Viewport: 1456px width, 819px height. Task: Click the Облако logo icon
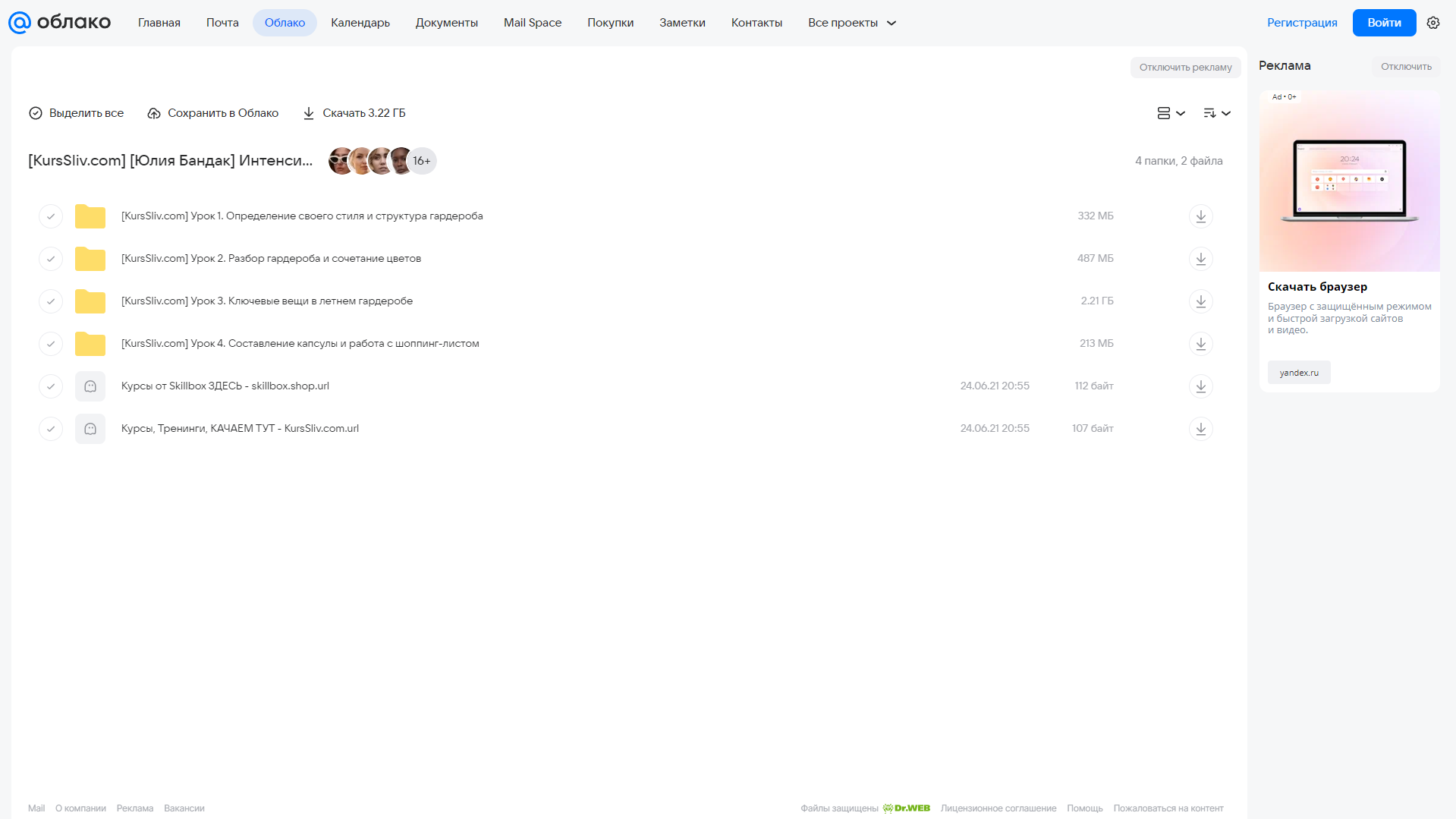[20, 23]
